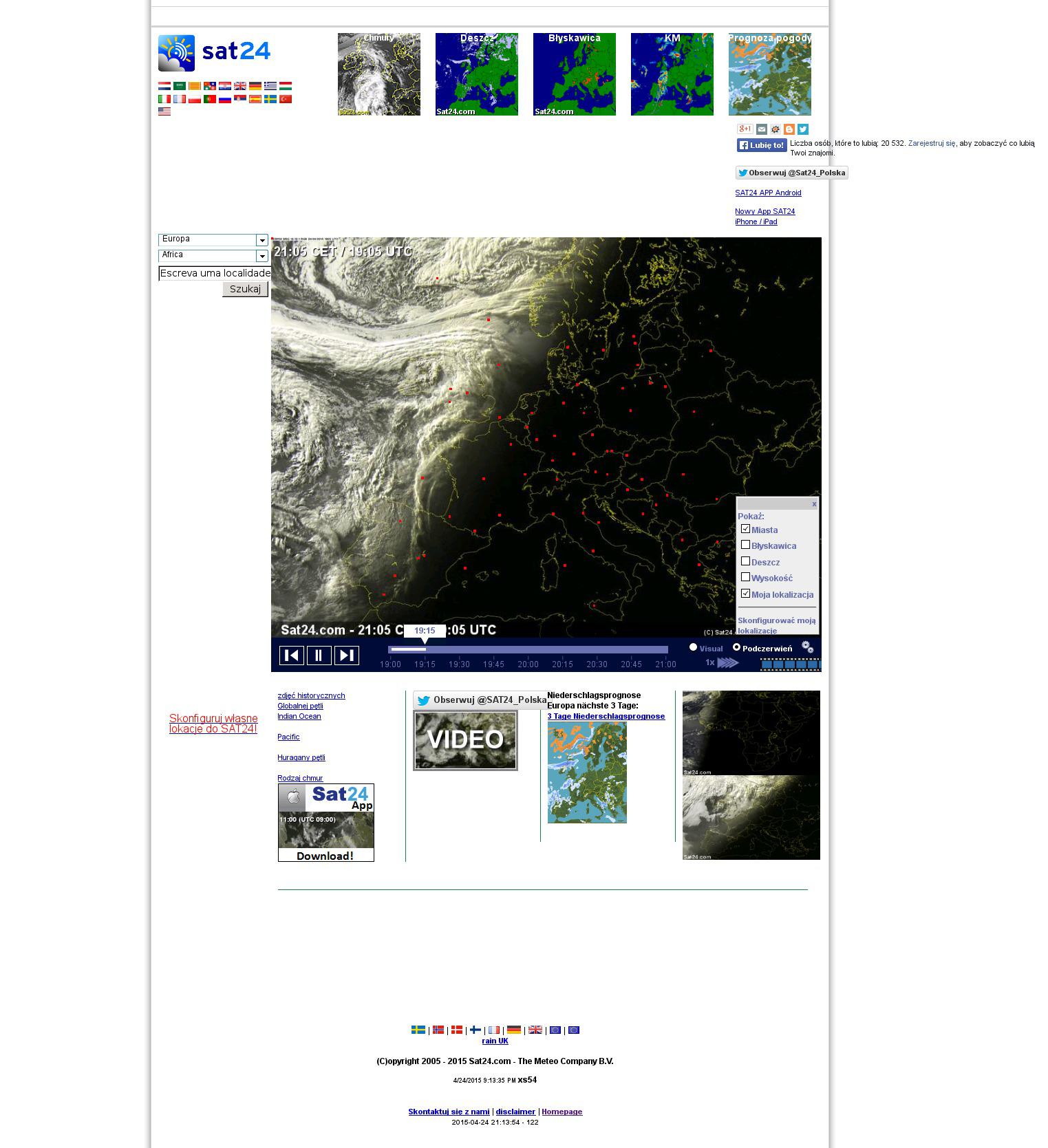
Task: Open player settings gear icon
Action: coord(807,647)
